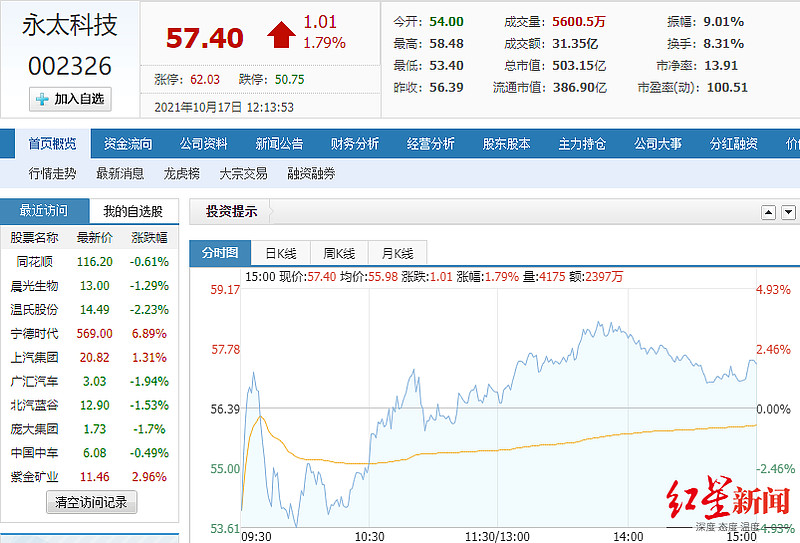Open the 同花顺 stock row
Screen dimensions: 800x543
pos(89,262)
